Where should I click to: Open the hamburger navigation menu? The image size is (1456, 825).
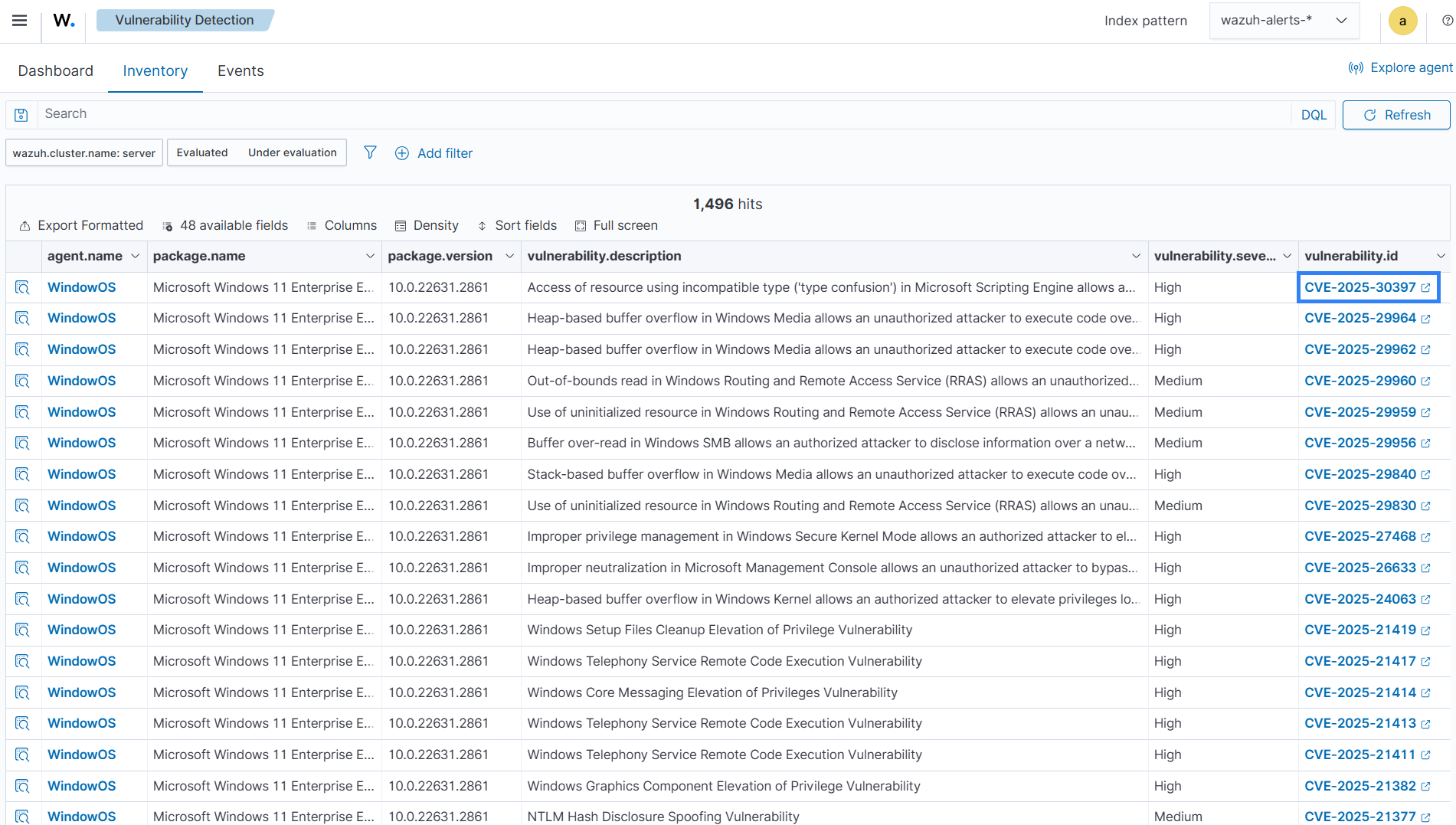click(19, 20)
